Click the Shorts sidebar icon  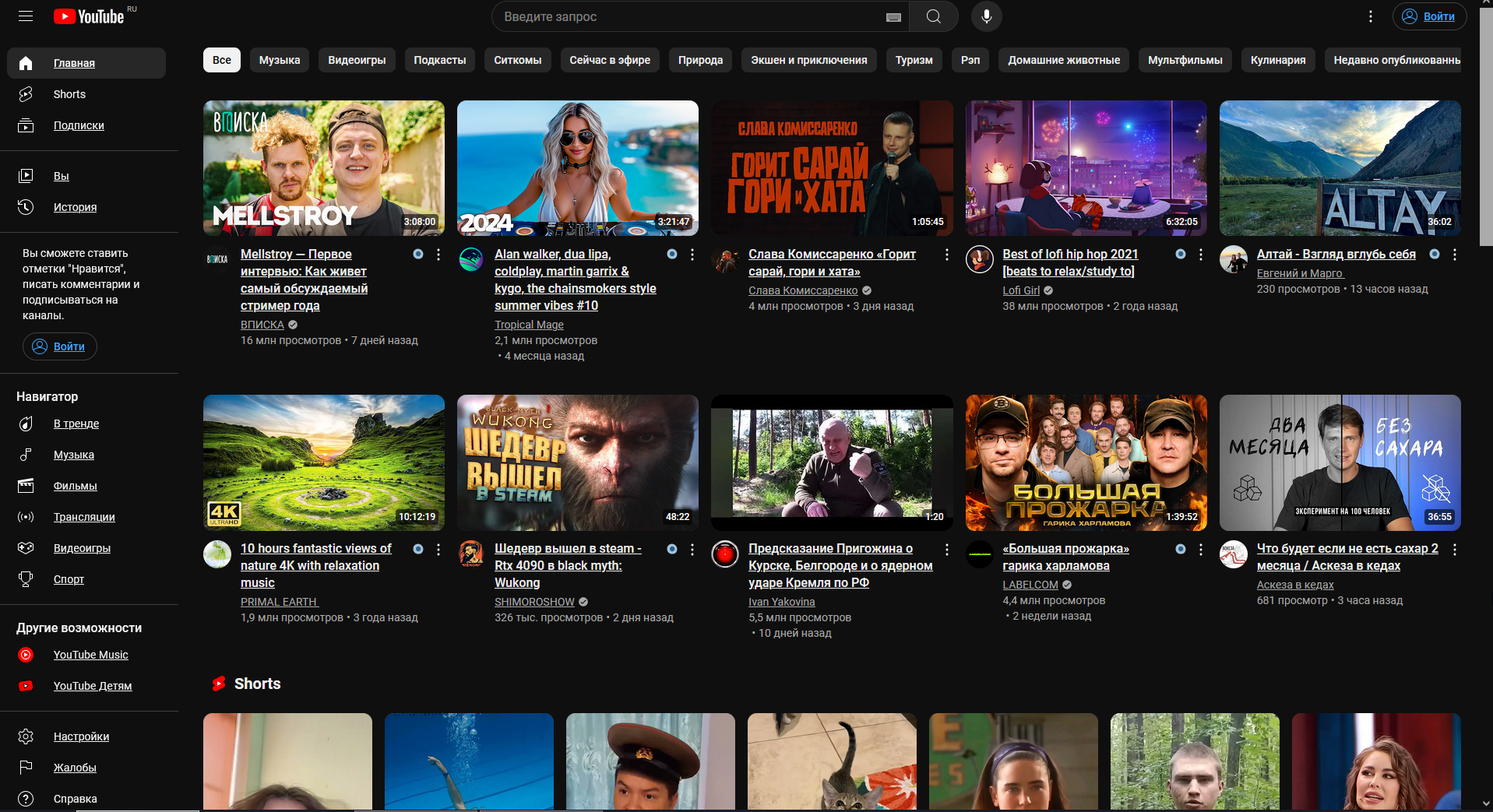click(x=26, y=94)
